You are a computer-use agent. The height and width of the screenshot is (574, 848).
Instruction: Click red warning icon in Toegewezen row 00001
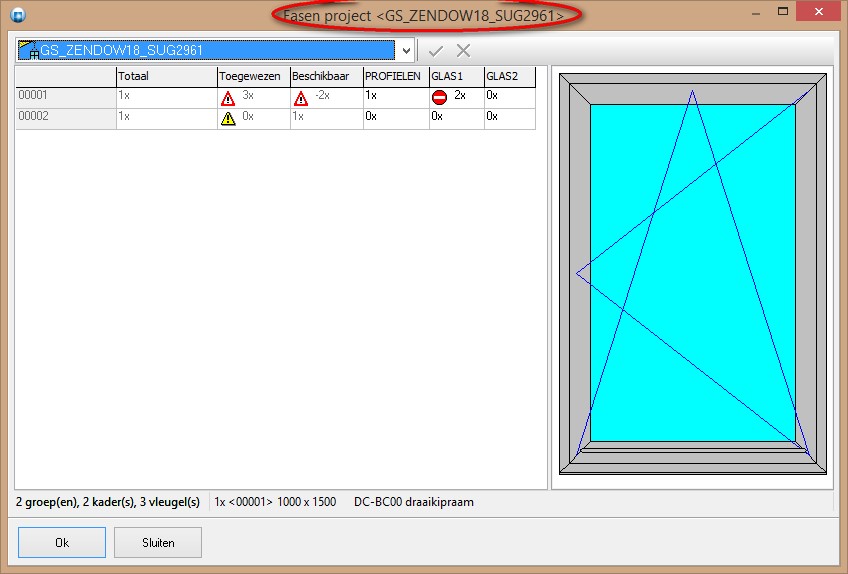[x=228, y=98]
